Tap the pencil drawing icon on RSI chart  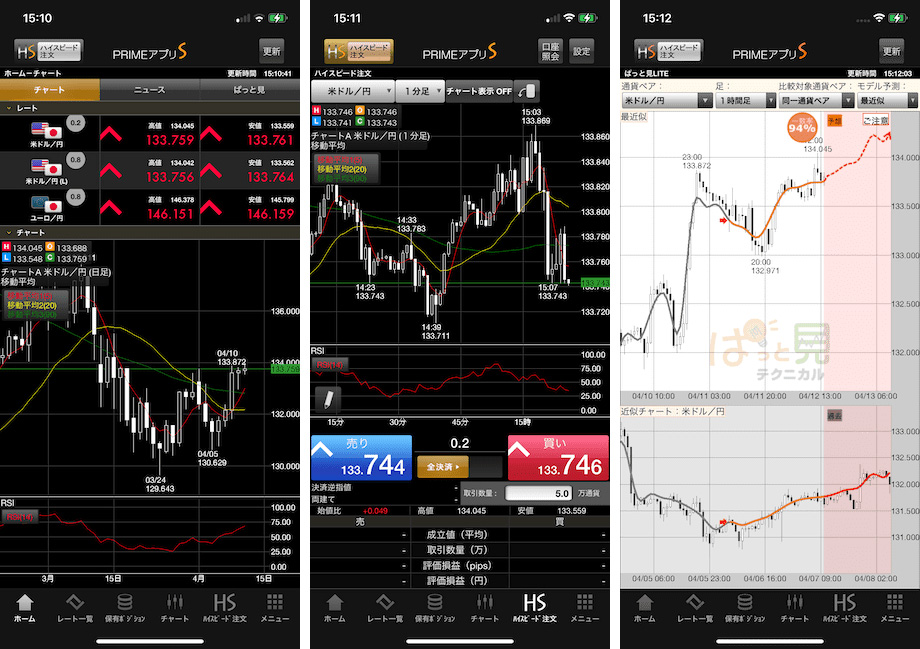(x=328, y=398)
